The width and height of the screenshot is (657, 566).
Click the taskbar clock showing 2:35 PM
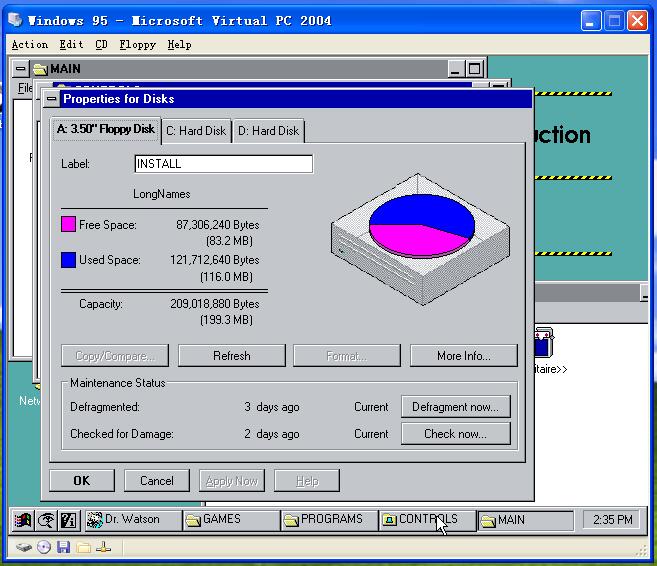coord(613,520)
